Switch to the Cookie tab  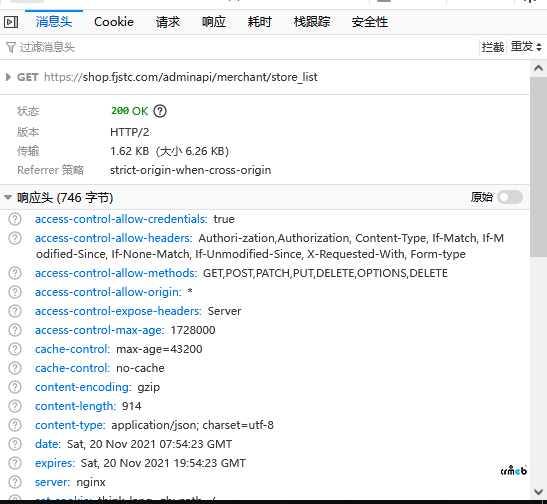click(x=114, y=22)
